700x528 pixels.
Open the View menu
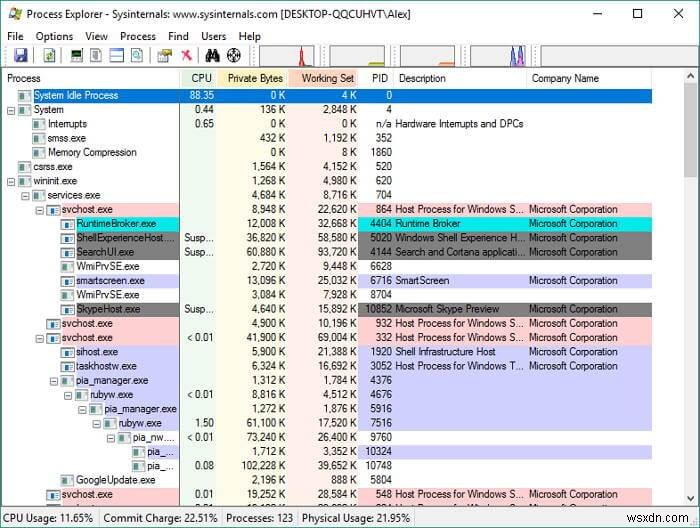96,36
